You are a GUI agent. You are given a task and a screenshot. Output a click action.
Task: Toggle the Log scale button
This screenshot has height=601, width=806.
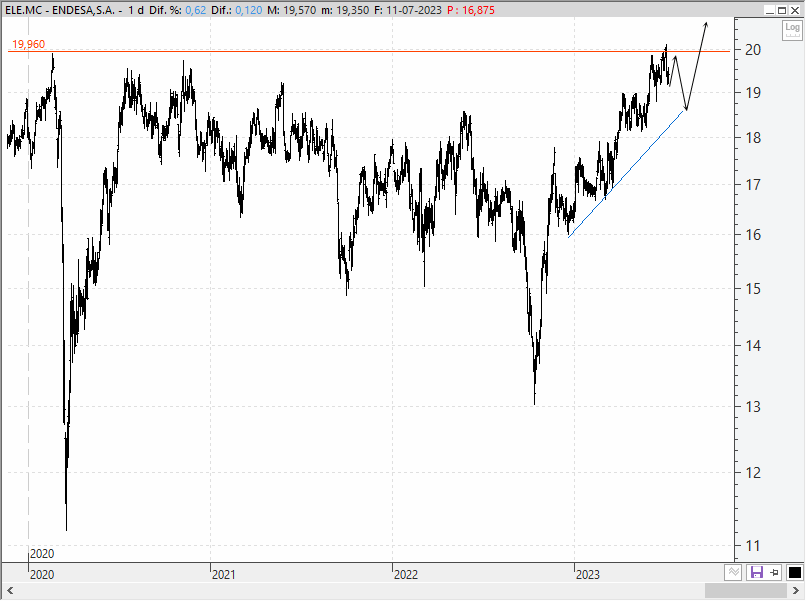(x=792, y=30)
